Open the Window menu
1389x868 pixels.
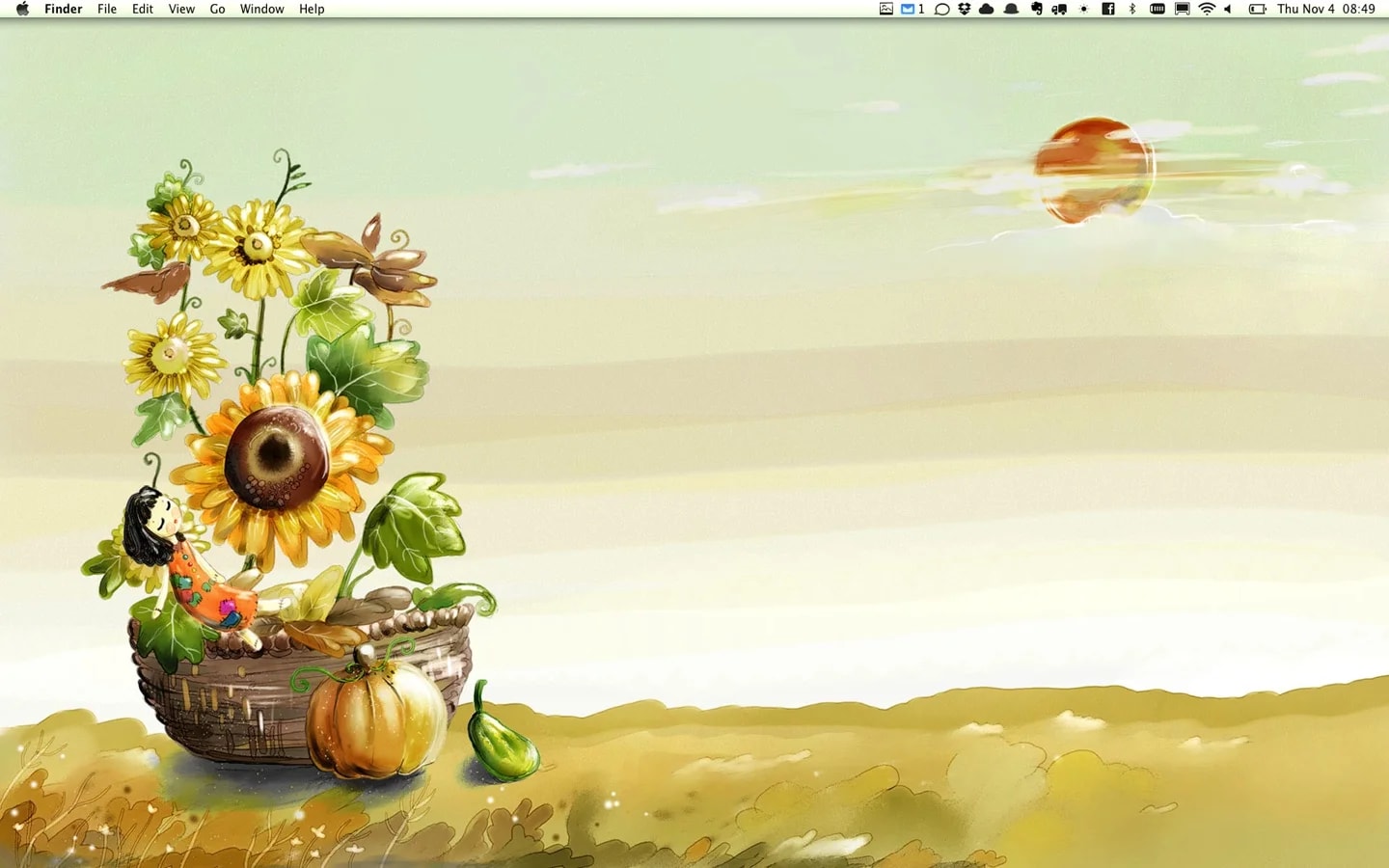(x=262, y=9)
